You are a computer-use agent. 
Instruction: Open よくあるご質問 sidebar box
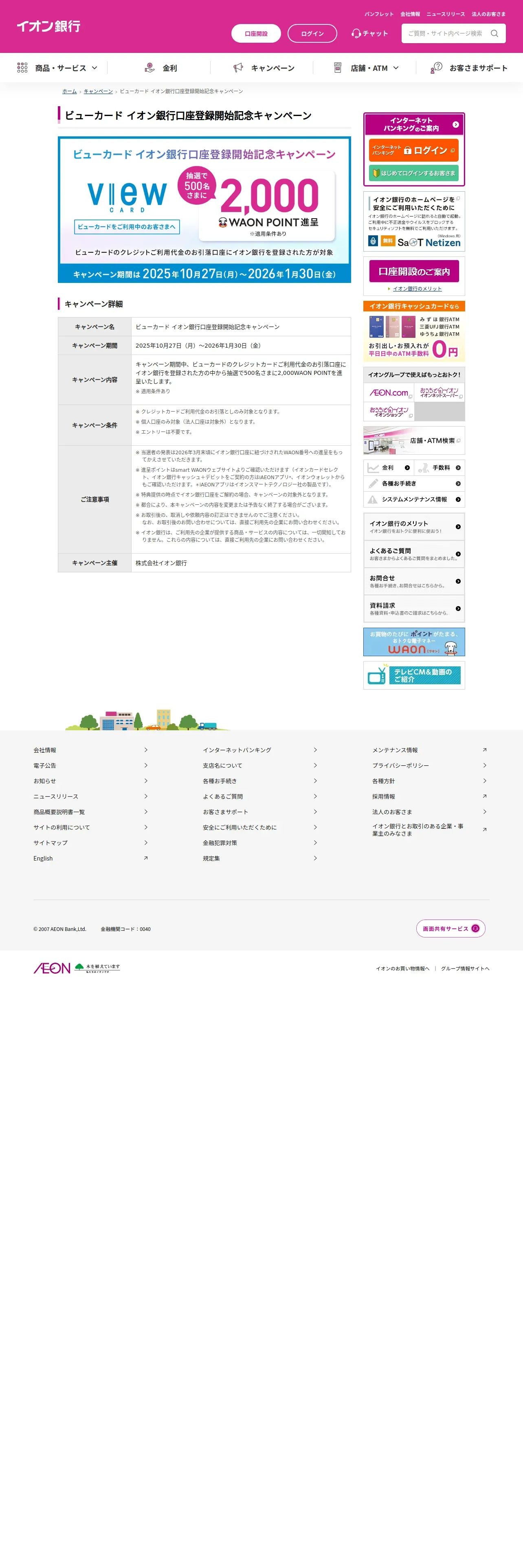(414, 554)
